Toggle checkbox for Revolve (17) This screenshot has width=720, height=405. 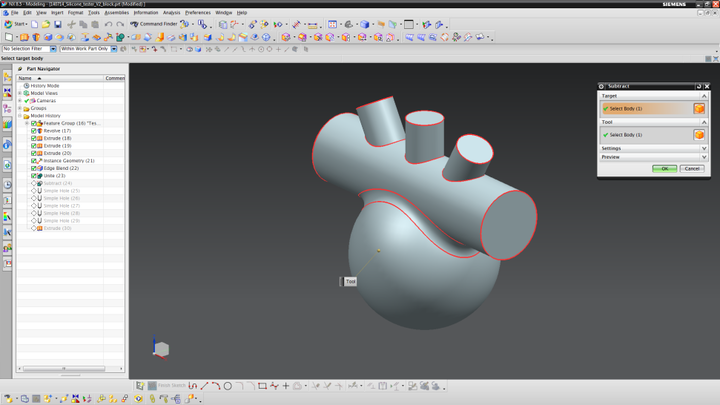coord(34,131)
